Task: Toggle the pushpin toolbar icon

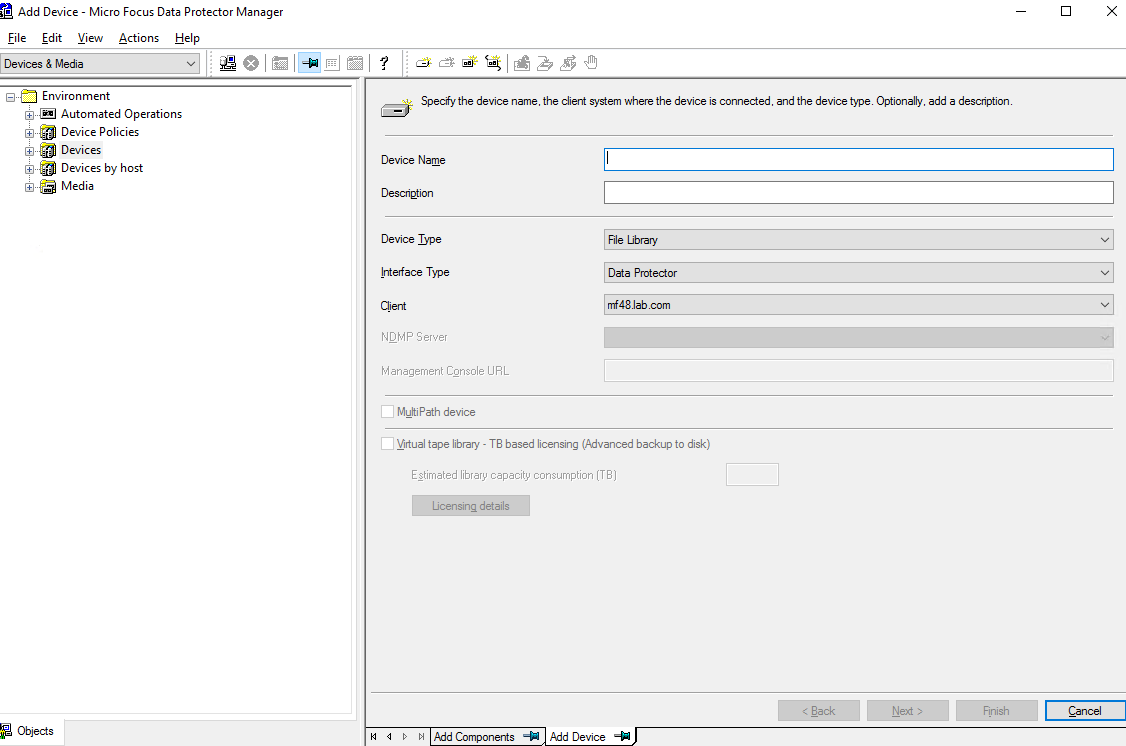Action: [x=310, y=63]
